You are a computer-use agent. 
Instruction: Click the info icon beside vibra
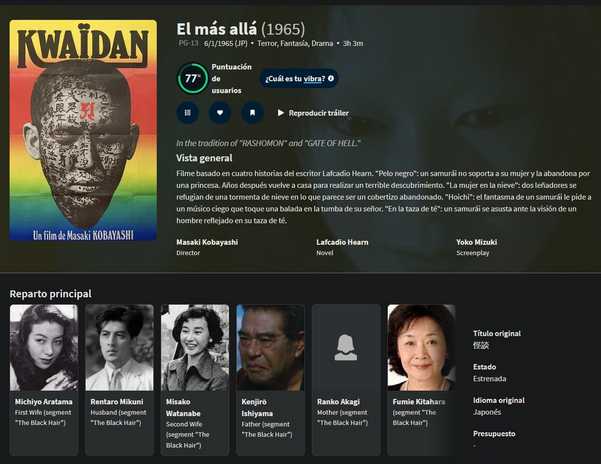point(331,79)
